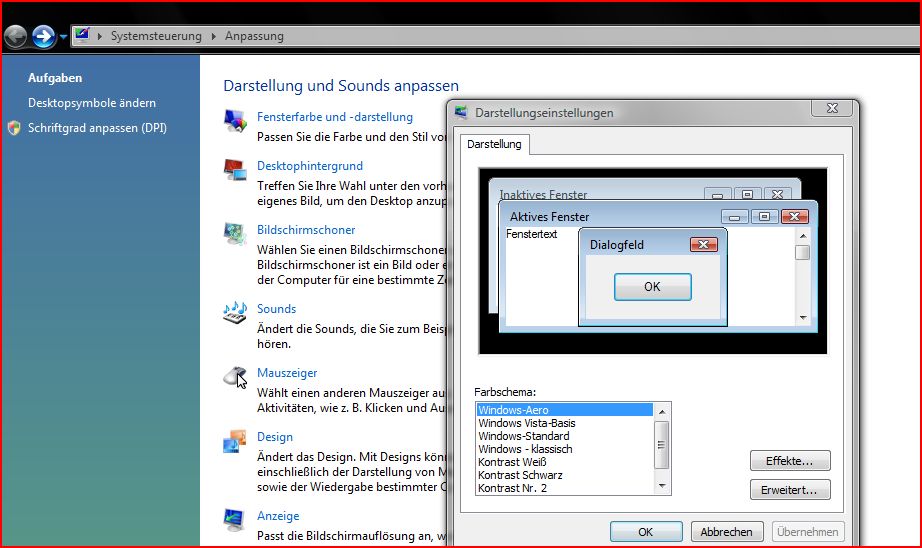Select Windows Vista-Basis color scheme
Image resolution: width=922 pixels, height=548 pixels.
click(x=564, y=423)
